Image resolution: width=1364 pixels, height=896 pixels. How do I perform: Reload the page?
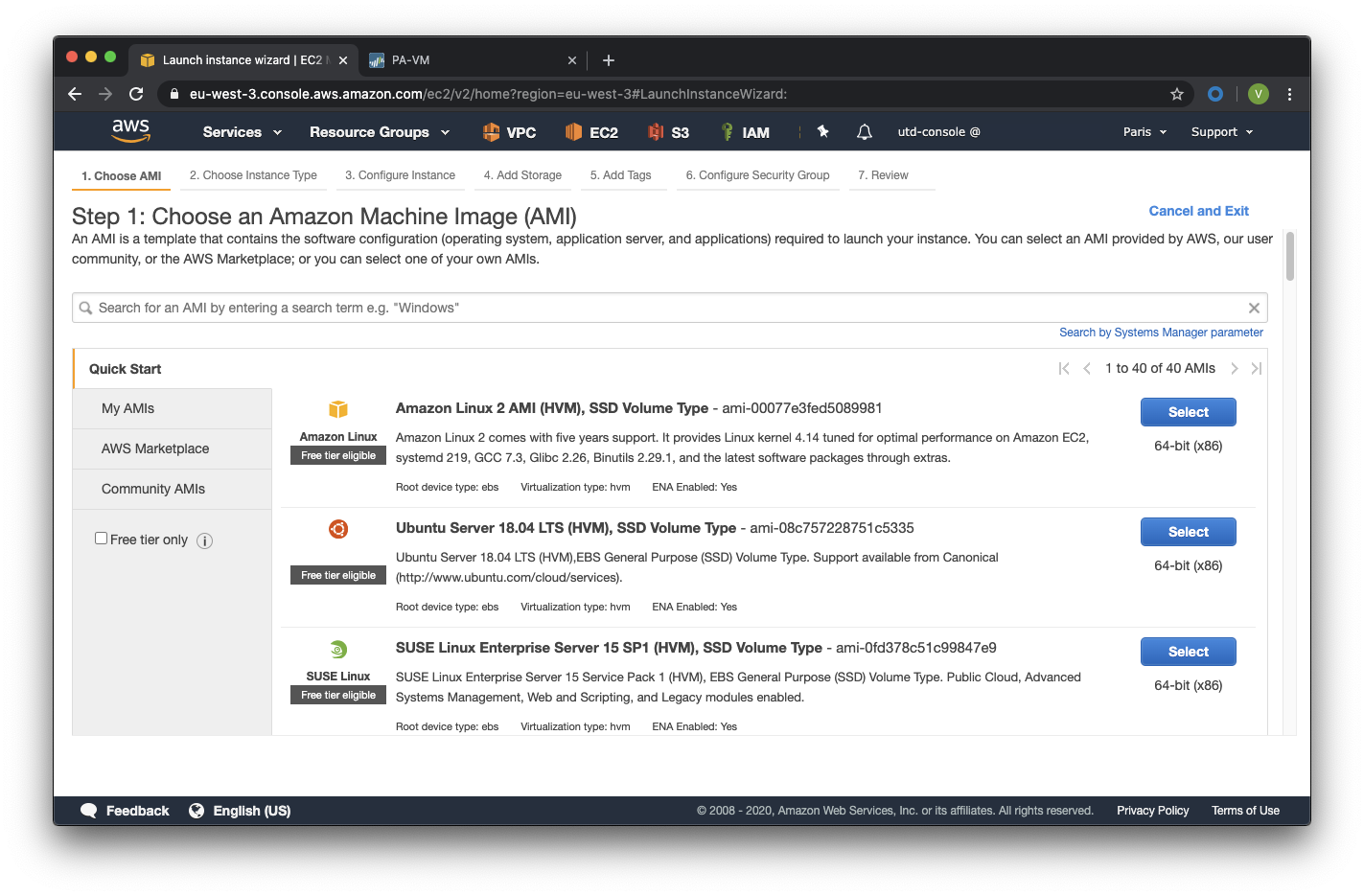[136, 94]
